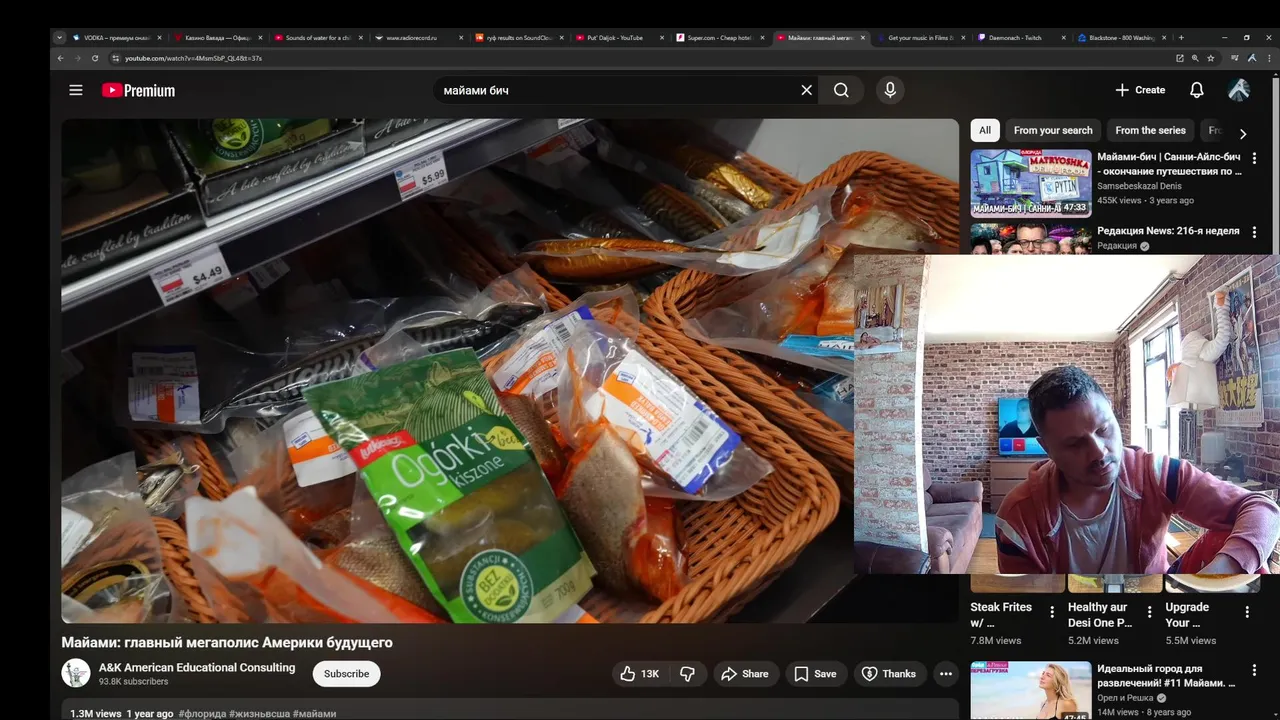Open YouTube notifications bell
The height and width of the screenshot is (720, 1280).
pyautogui.click(x=1196, y=90)
